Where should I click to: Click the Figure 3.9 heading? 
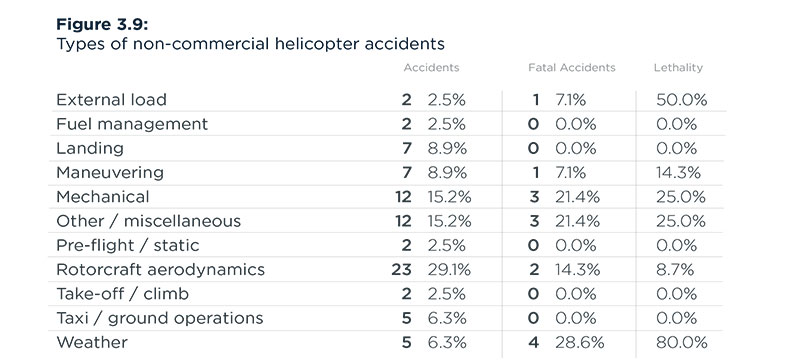102,24
